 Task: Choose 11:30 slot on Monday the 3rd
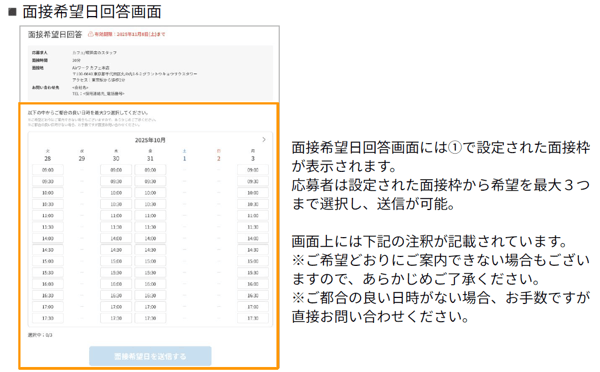253,227
